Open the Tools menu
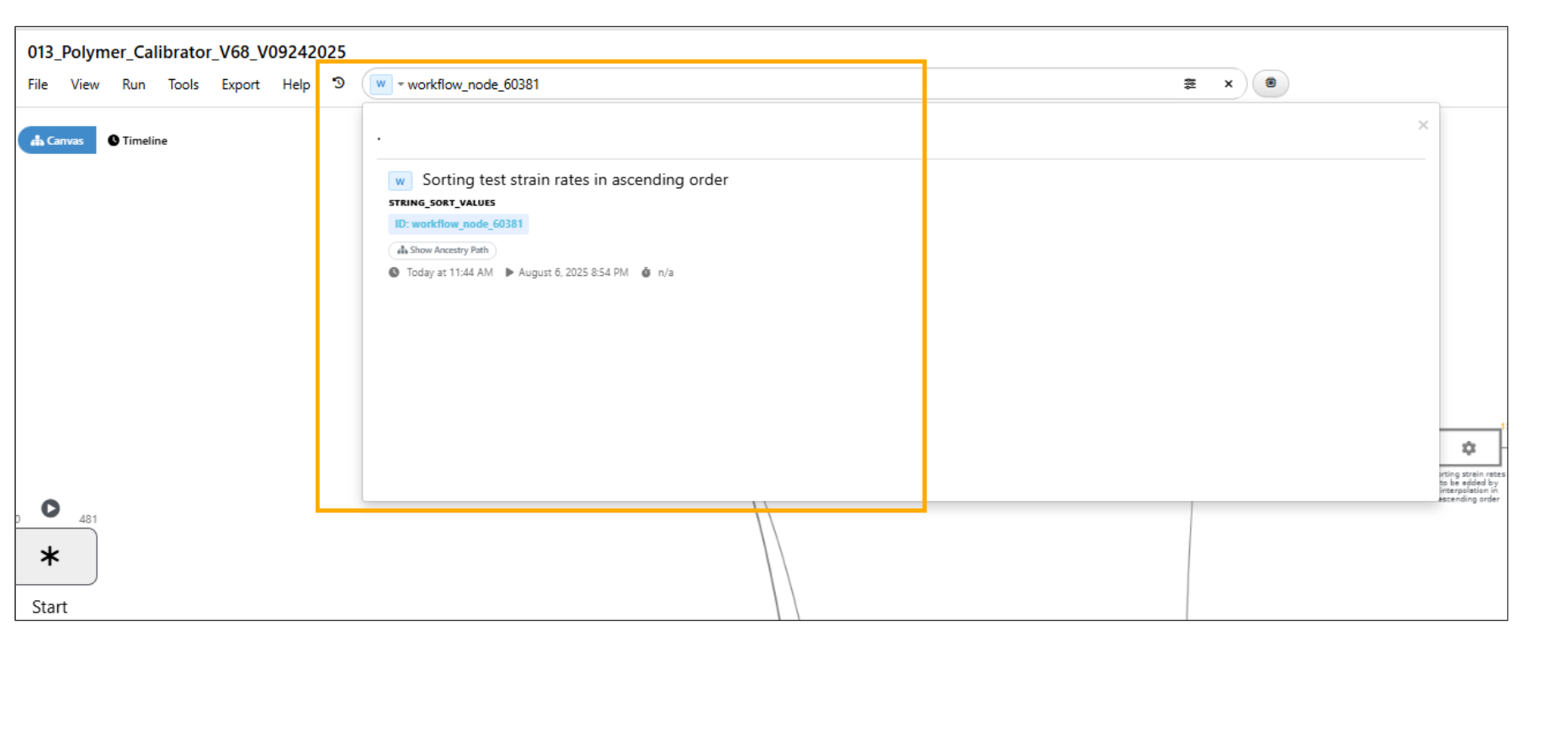Image resolution: width=1568 pixels, height=733 pixels. point(183,85)
